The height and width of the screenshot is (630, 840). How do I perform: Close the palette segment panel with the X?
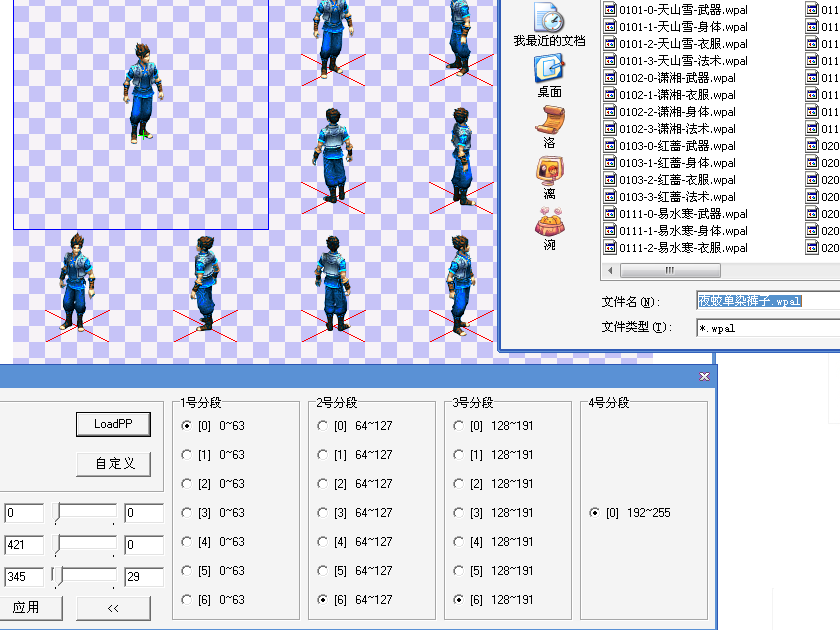[x=704, y=377]
